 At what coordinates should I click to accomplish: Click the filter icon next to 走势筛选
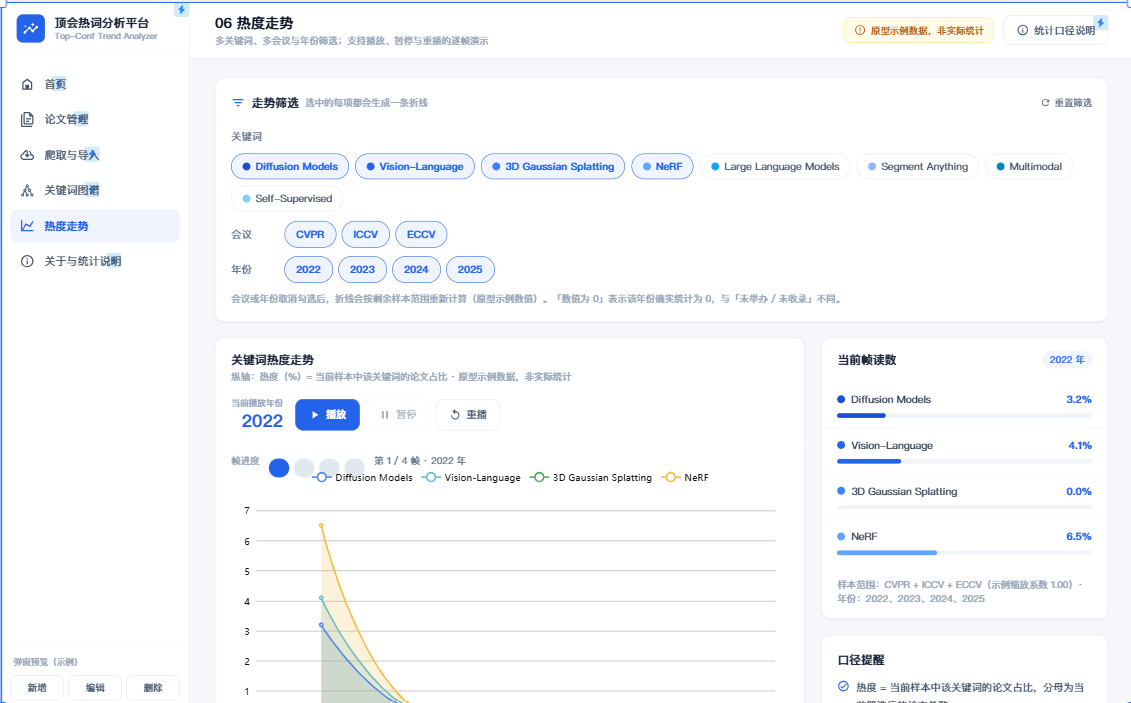(x=238, y=103)
